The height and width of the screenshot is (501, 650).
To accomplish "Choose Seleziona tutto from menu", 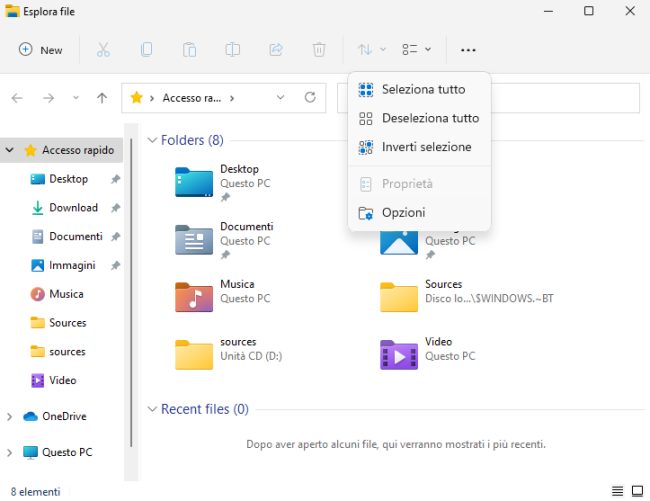I will click(420, 90).
